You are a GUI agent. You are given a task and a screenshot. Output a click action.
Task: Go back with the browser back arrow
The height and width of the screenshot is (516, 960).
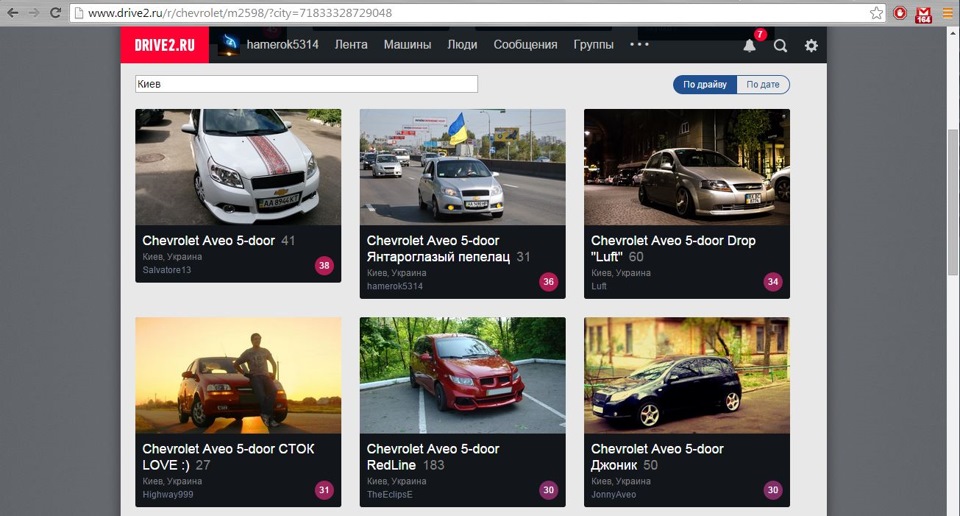[x=12, y=12]
